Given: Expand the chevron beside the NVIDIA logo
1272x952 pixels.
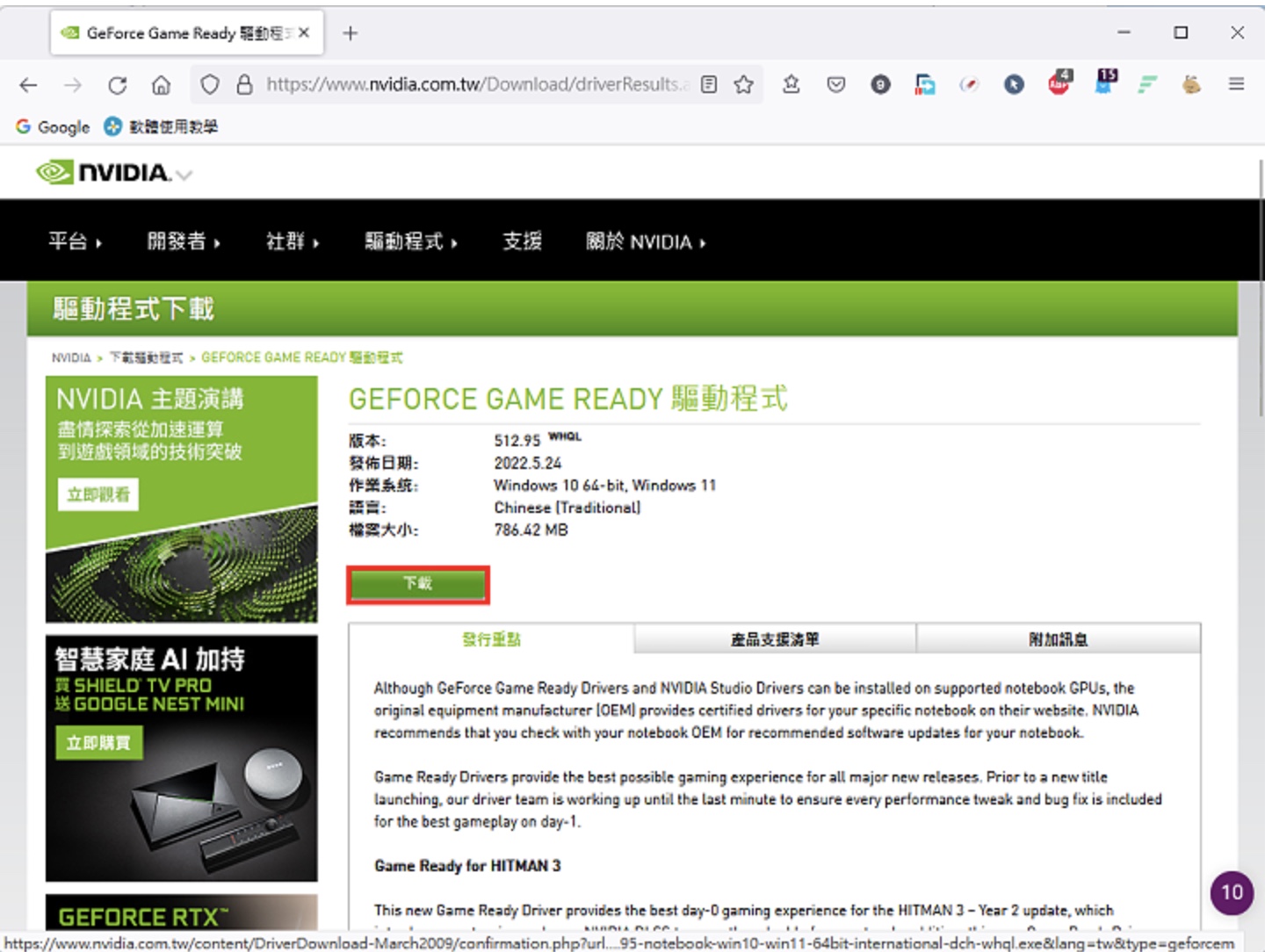Looking at the screenshot, I should (x=184, y=175).
